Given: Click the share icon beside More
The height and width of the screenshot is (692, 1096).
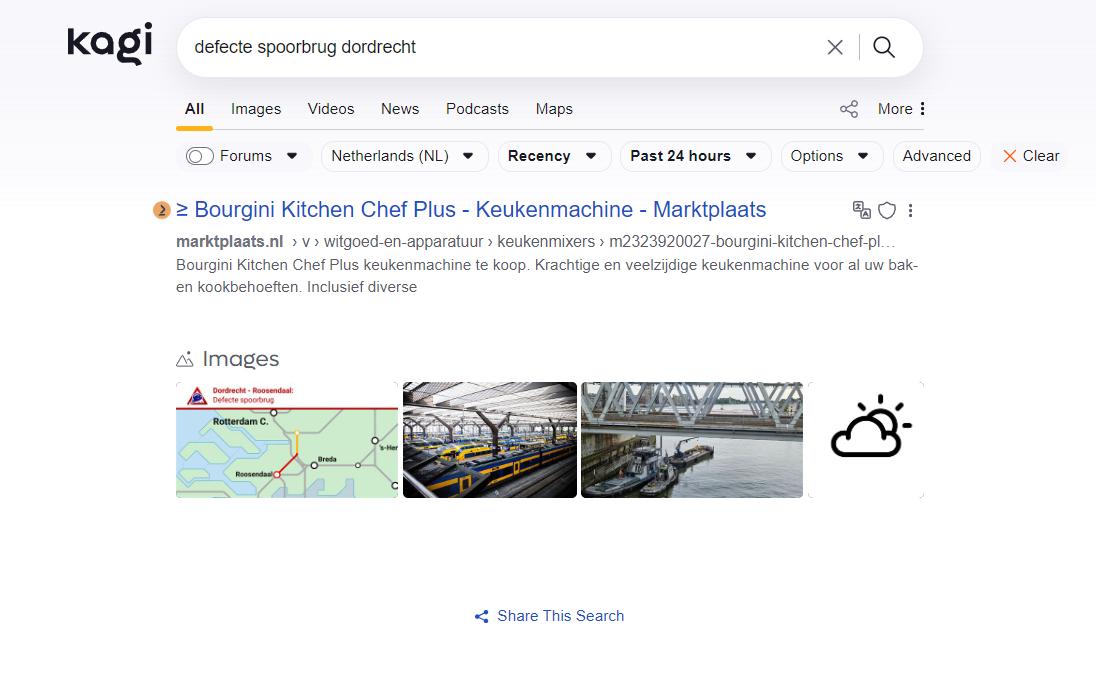Looking at the screenshot, I should pos(849,109).
